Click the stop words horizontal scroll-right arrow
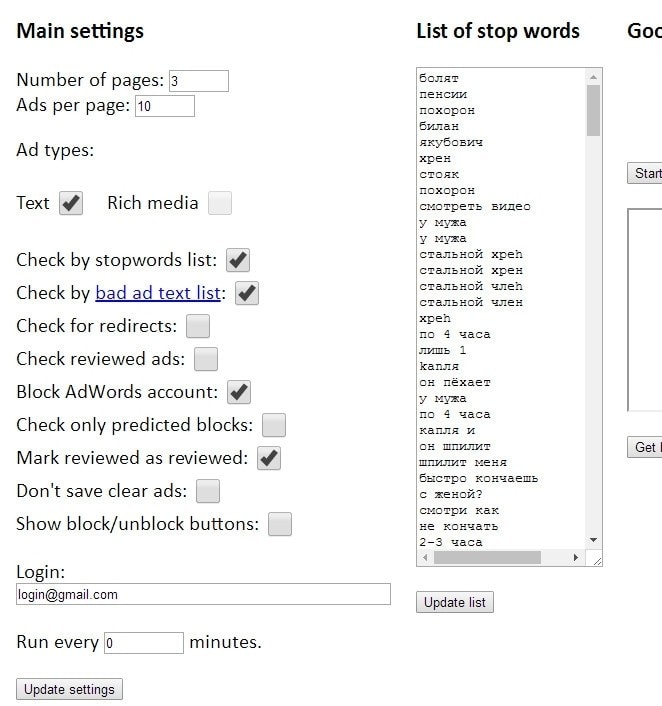 click(x=576, y=558)
